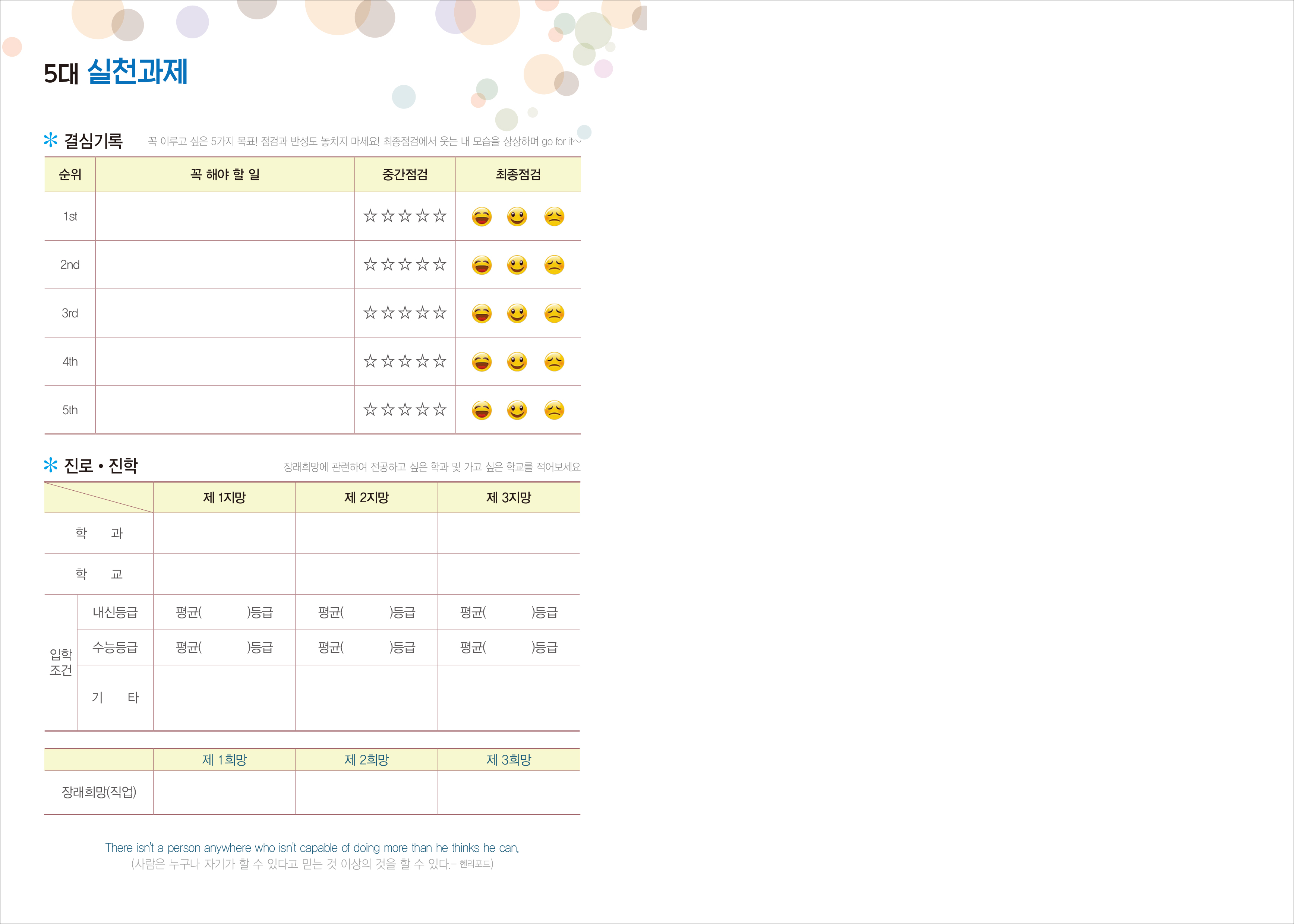Click the first star in the 1st row
The width and height of the screenshot is (1294, 924).
[370, 216]
